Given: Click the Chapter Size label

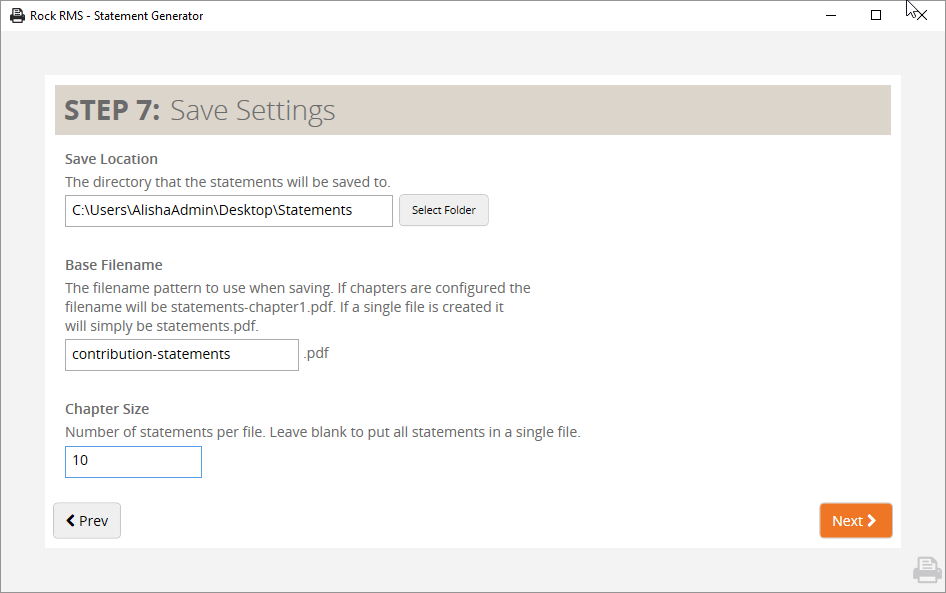Looking at the screenshot, I should (x=107, y=409).
